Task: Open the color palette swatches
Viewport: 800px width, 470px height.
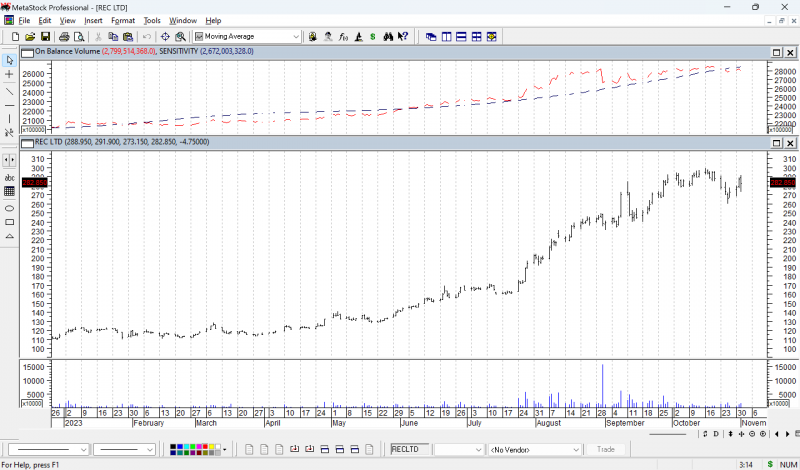Action: [194, 450]
